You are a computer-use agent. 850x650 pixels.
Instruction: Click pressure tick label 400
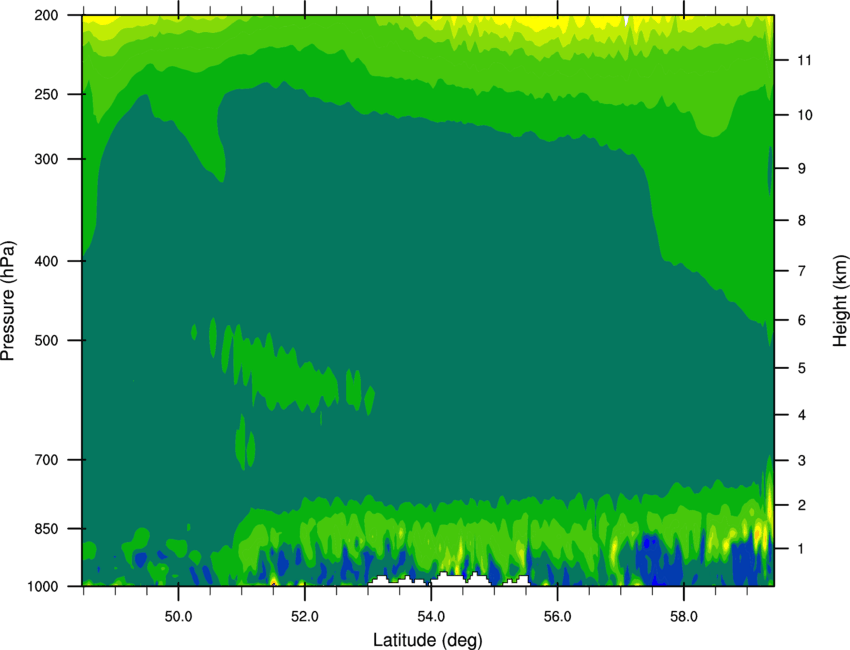pyautogui.click(x=47, y=261)
